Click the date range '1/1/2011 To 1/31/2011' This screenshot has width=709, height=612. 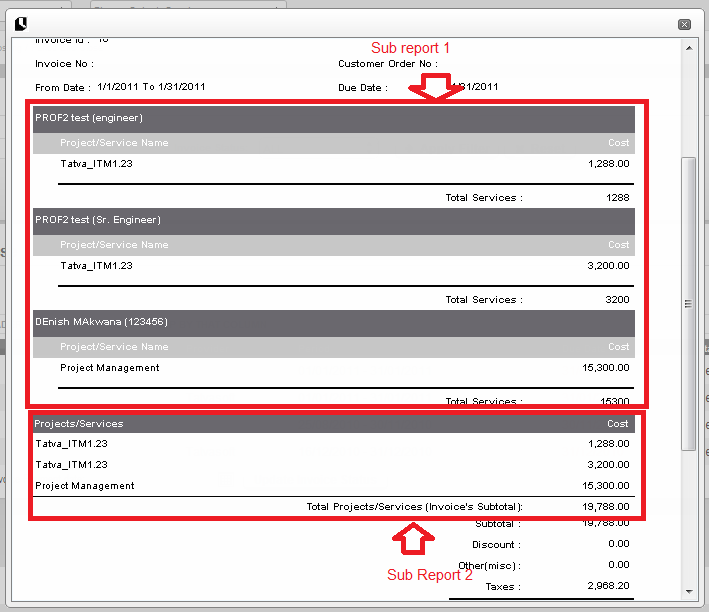pos(151,86)
